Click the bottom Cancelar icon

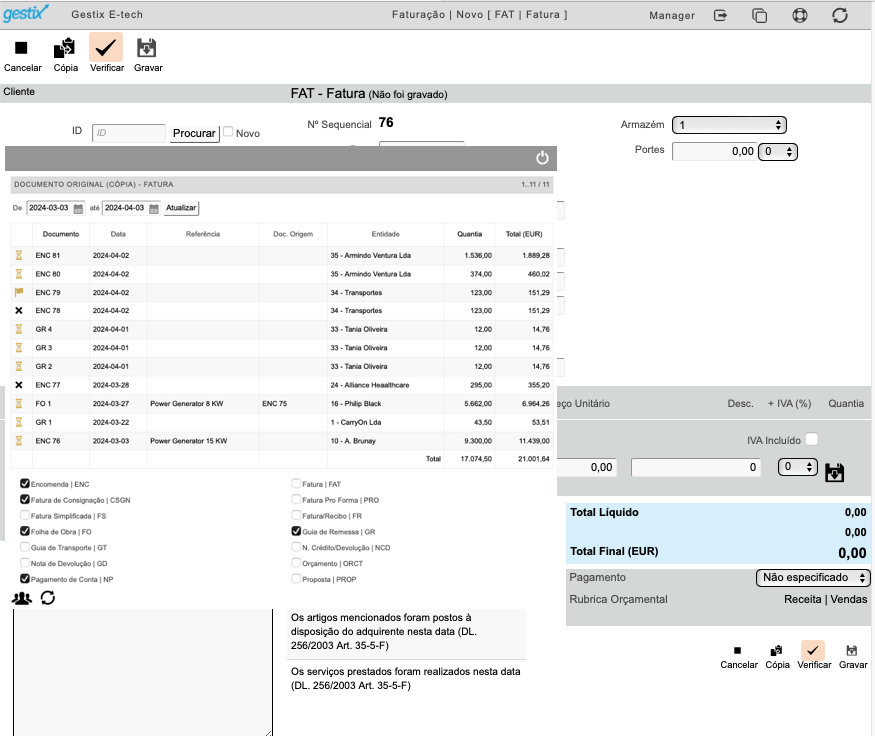tap(738, 650)
